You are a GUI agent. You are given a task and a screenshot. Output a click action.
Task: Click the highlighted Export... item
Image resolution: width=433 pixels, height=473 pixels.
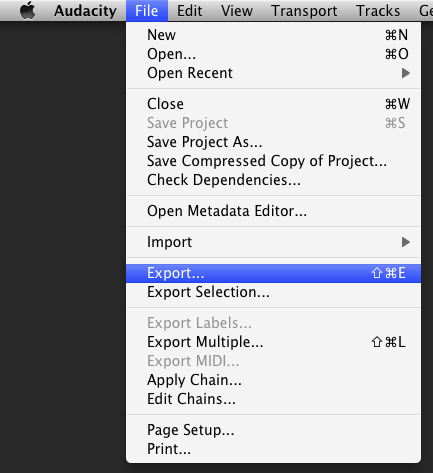tap(273, 273)
